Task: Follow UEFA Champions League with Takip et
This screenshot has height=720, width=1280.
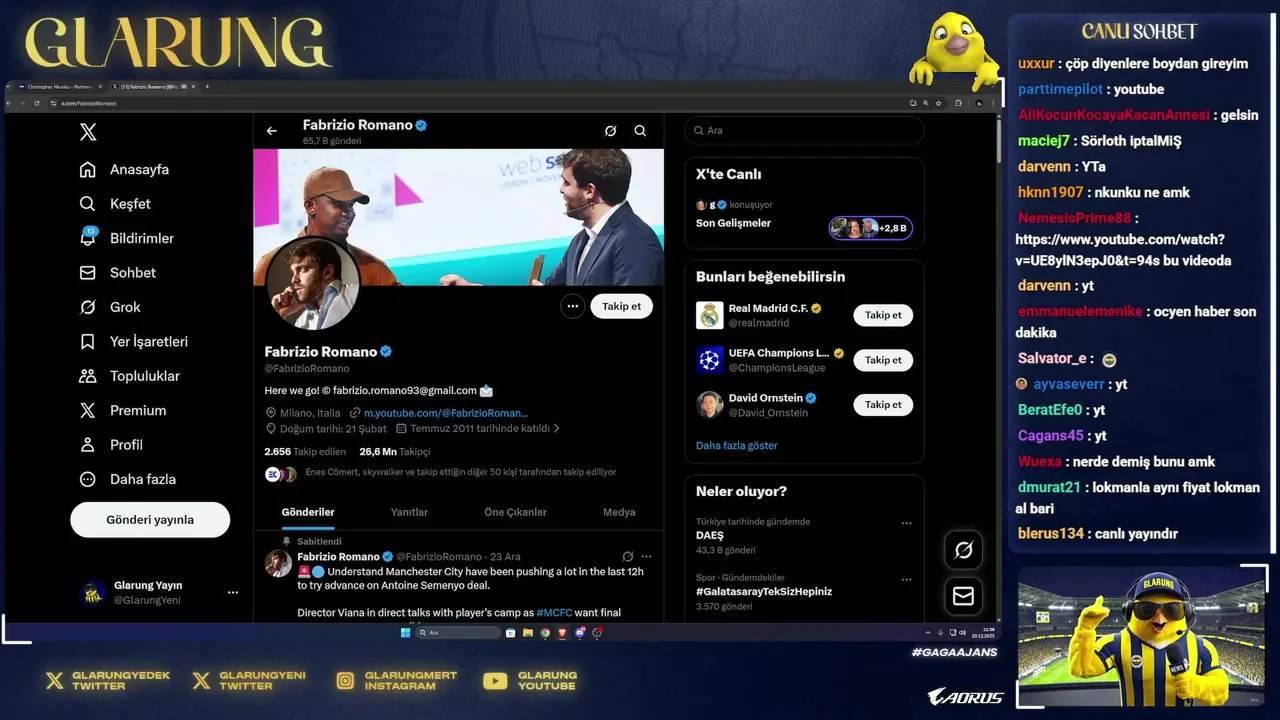Action: pyautogui.click(x=883, y=360)
